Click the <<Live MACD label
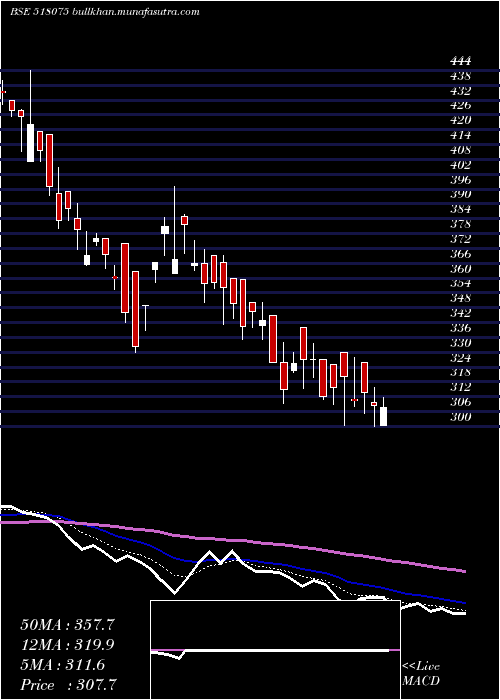 (421, 674)
